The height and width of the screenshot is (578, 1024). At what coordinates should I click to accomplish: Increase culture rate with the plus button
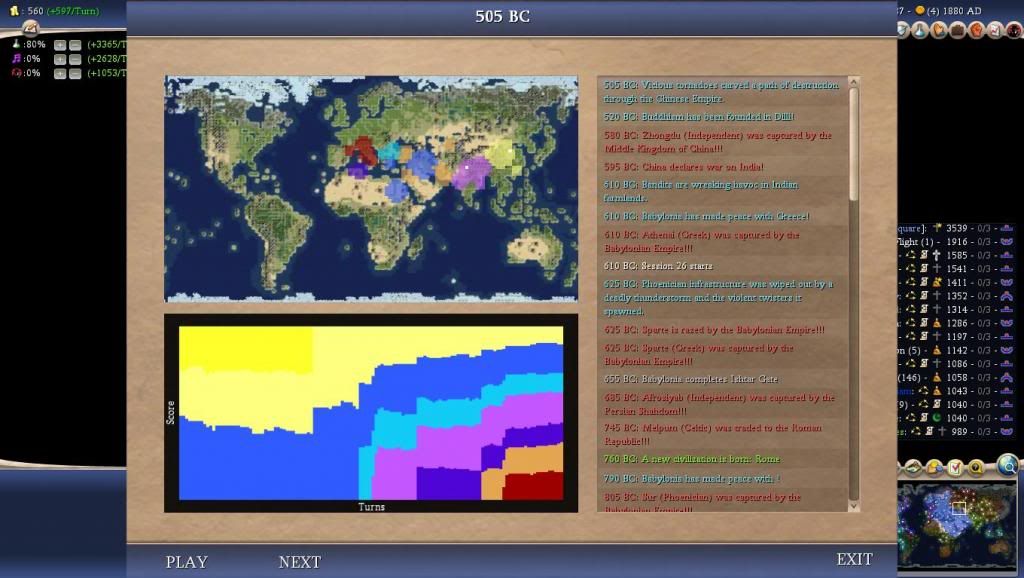coord(60,59)
